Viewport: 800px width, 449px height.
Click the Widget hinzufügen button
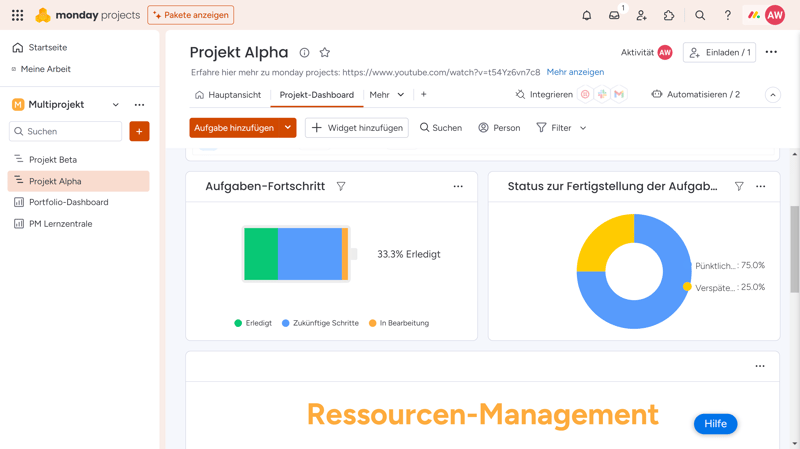click(357, 128)
